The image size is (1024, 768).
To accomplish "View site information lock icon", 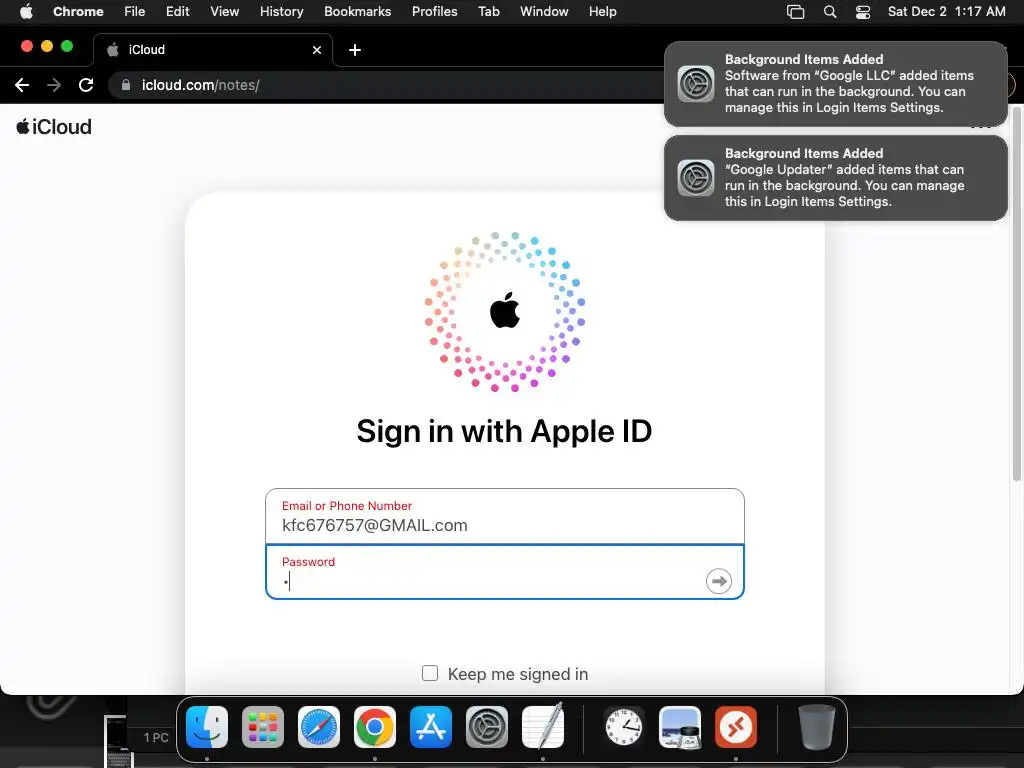I will tap(126, 85).
